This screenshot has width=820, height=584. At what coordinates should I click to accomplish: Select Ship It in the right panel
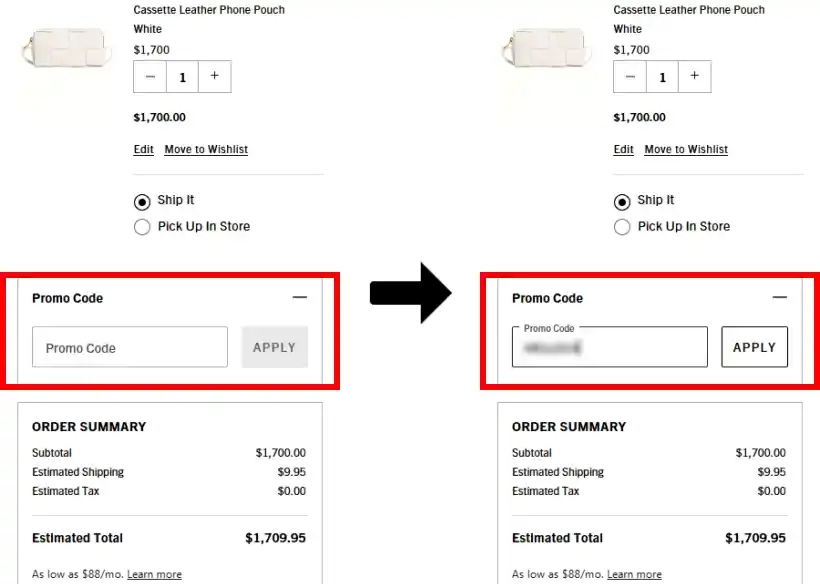pyautogui.click(x=622, y=201)
